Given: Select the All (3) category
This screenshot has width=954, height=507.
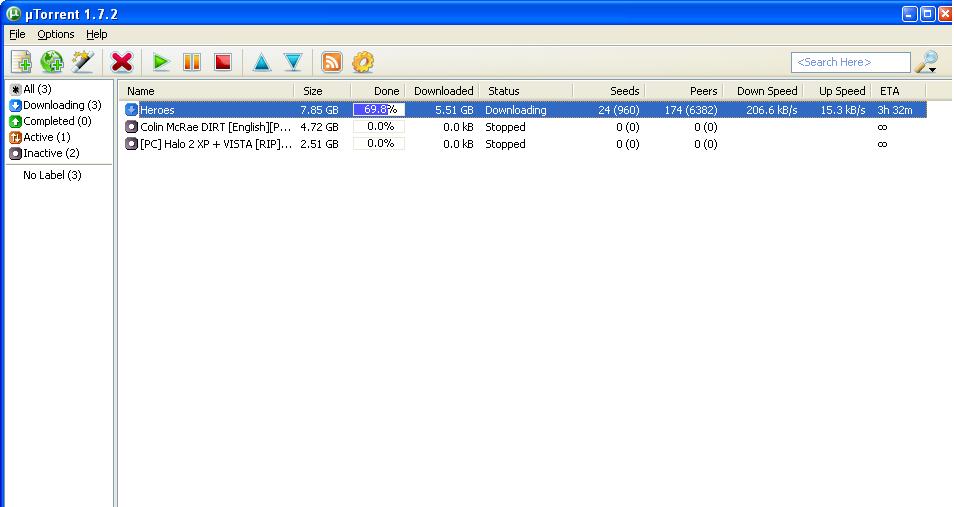Looking at the screenshot, I should 30,89.
